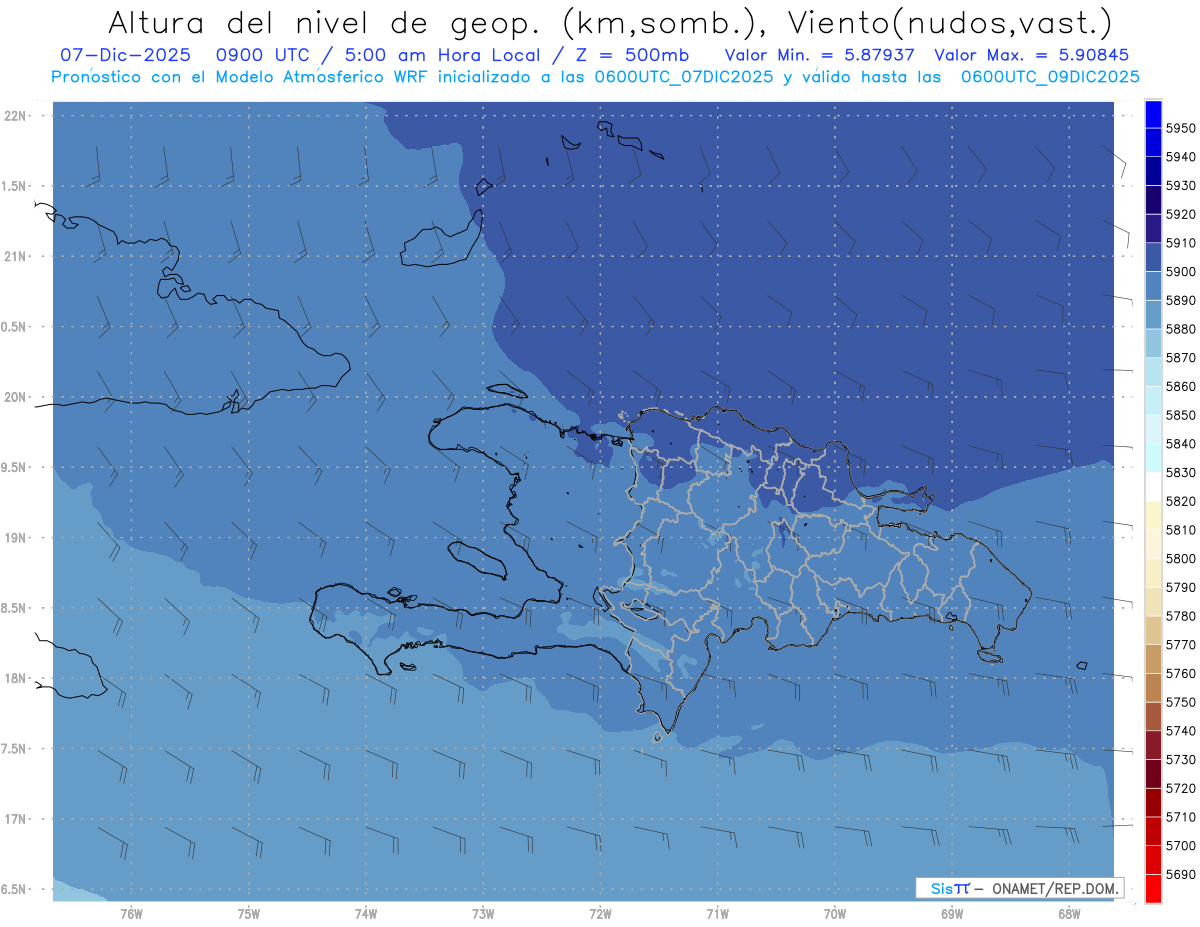Click the 'Z = 500mb' level label
This screenshot has height=927, width=1200.
[x=631, y=55]
